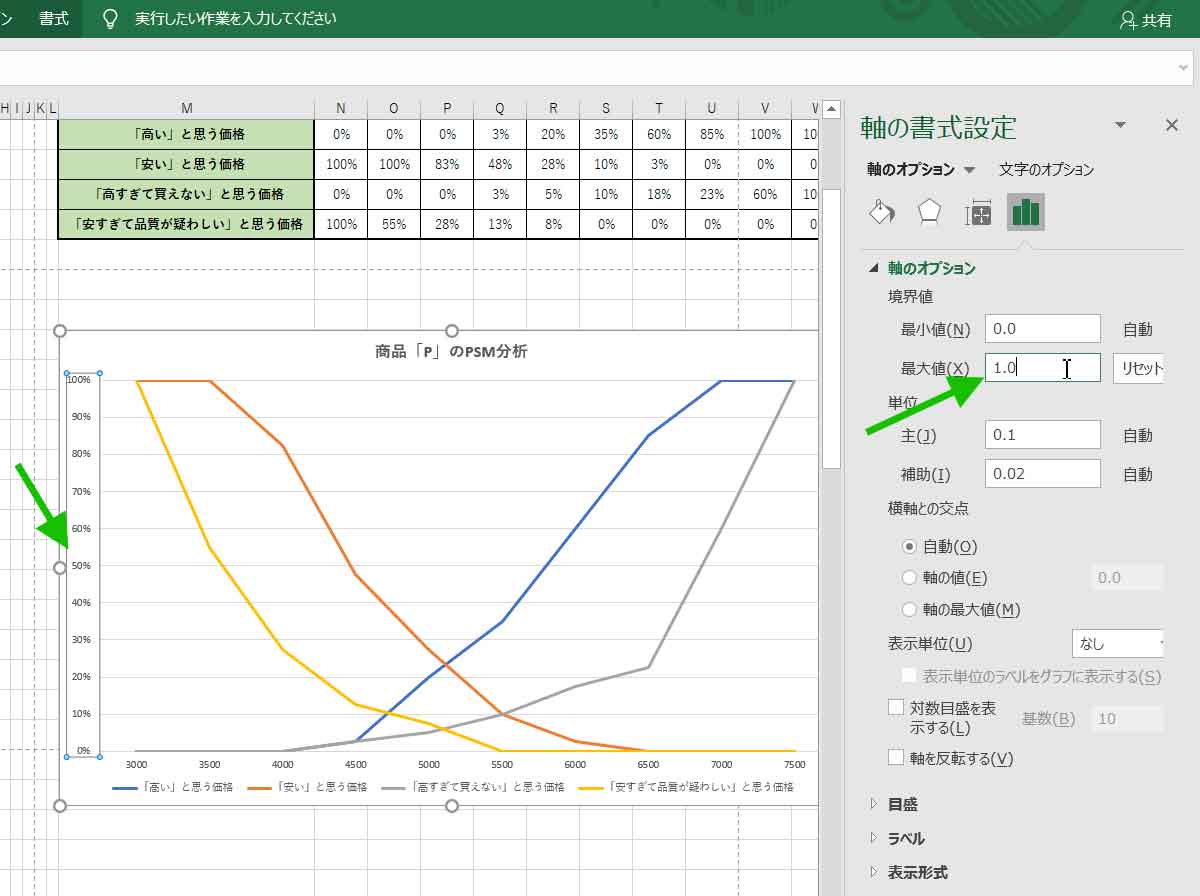Viewport: 1200px width, 896px height.
Task: Select column R header
Action: click(x=553, y=108)
